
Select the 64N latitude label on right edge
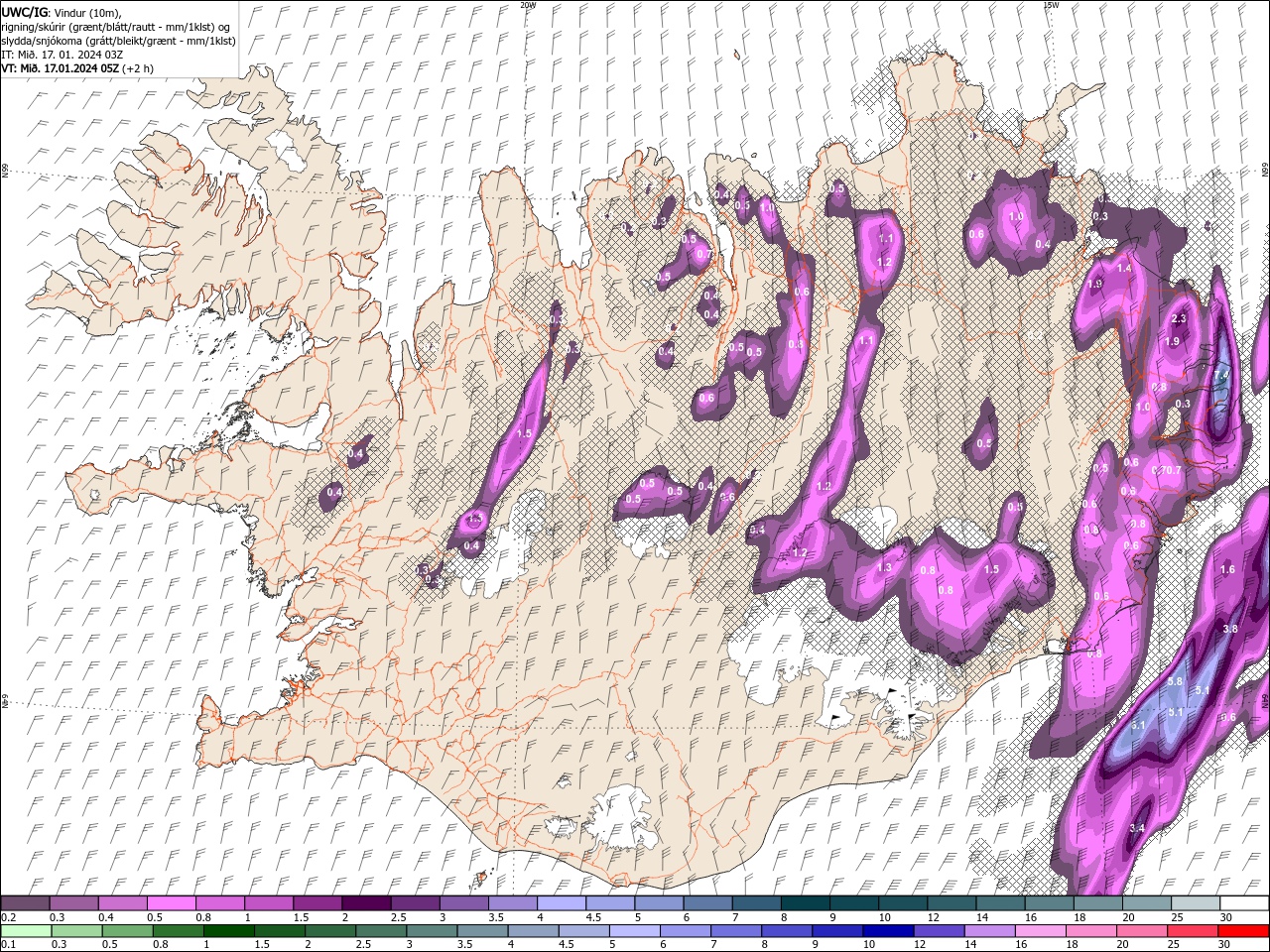click(x=1264, y=699)
